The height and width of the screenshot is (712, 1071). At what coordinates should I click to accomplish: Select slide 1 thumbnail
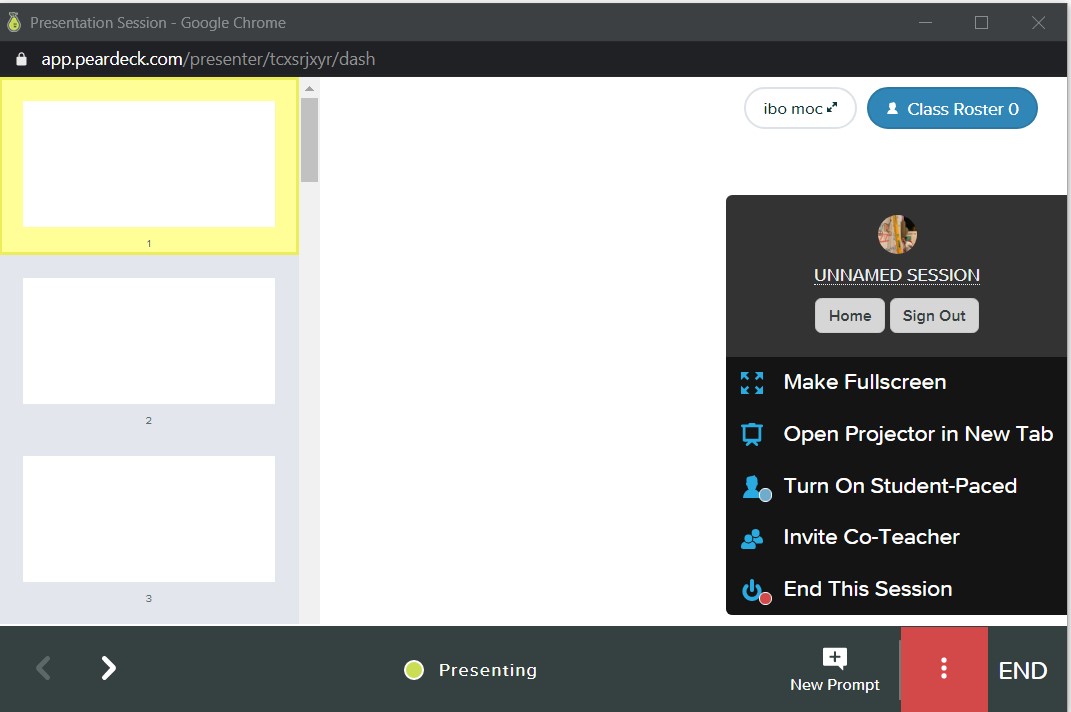point(149,165)
